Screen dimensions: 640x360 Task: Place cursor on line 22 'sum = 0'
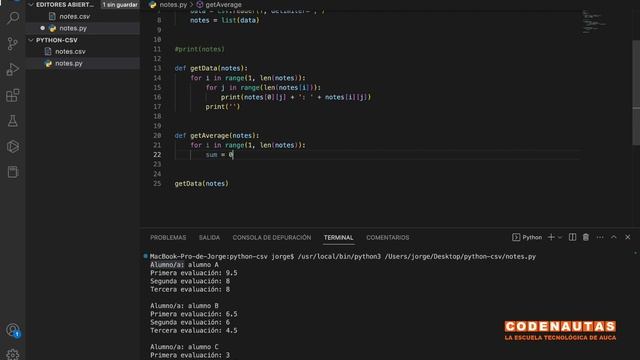point(220,155)
